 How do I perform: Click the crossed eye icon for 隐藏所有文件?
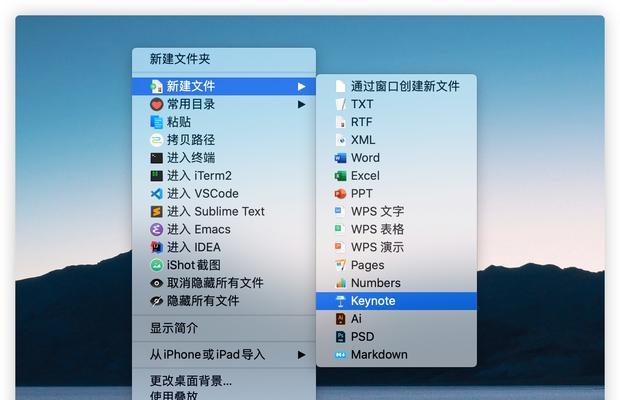click(x=157, y=301)
